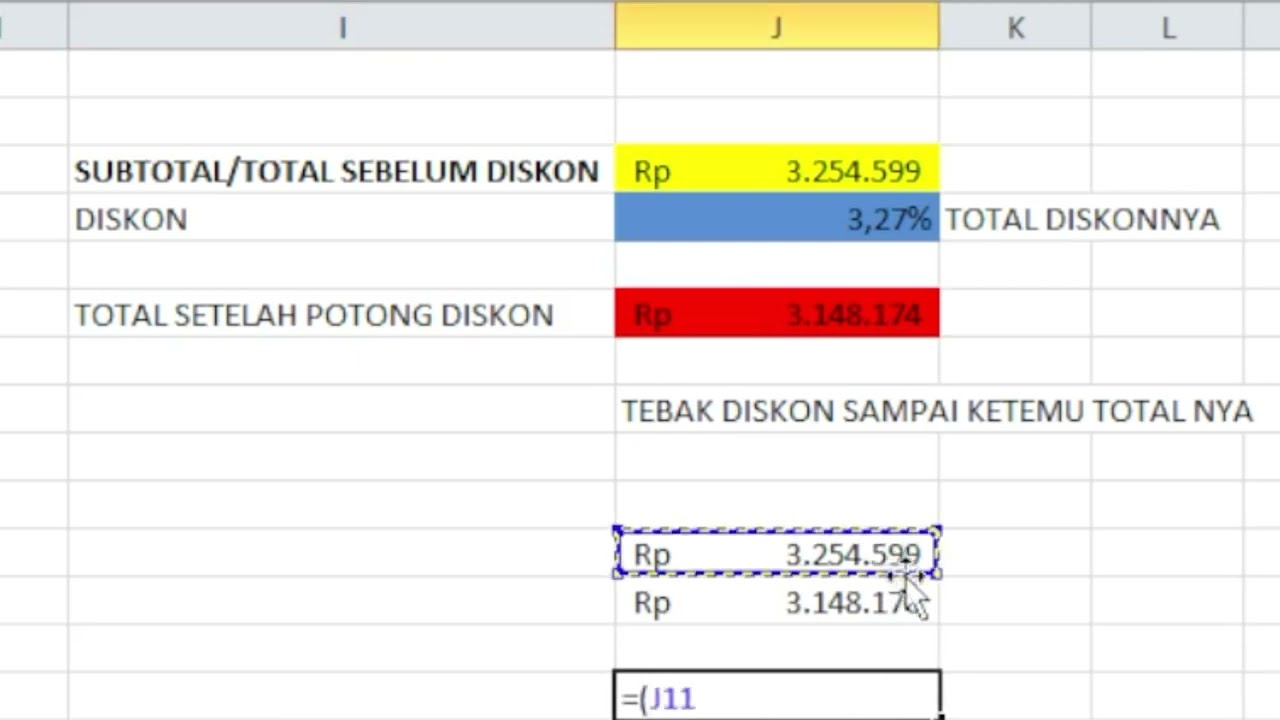
Task: Click the TOTAL SETELAH POTONG DISKON label
Action: [x=314, y=315]
